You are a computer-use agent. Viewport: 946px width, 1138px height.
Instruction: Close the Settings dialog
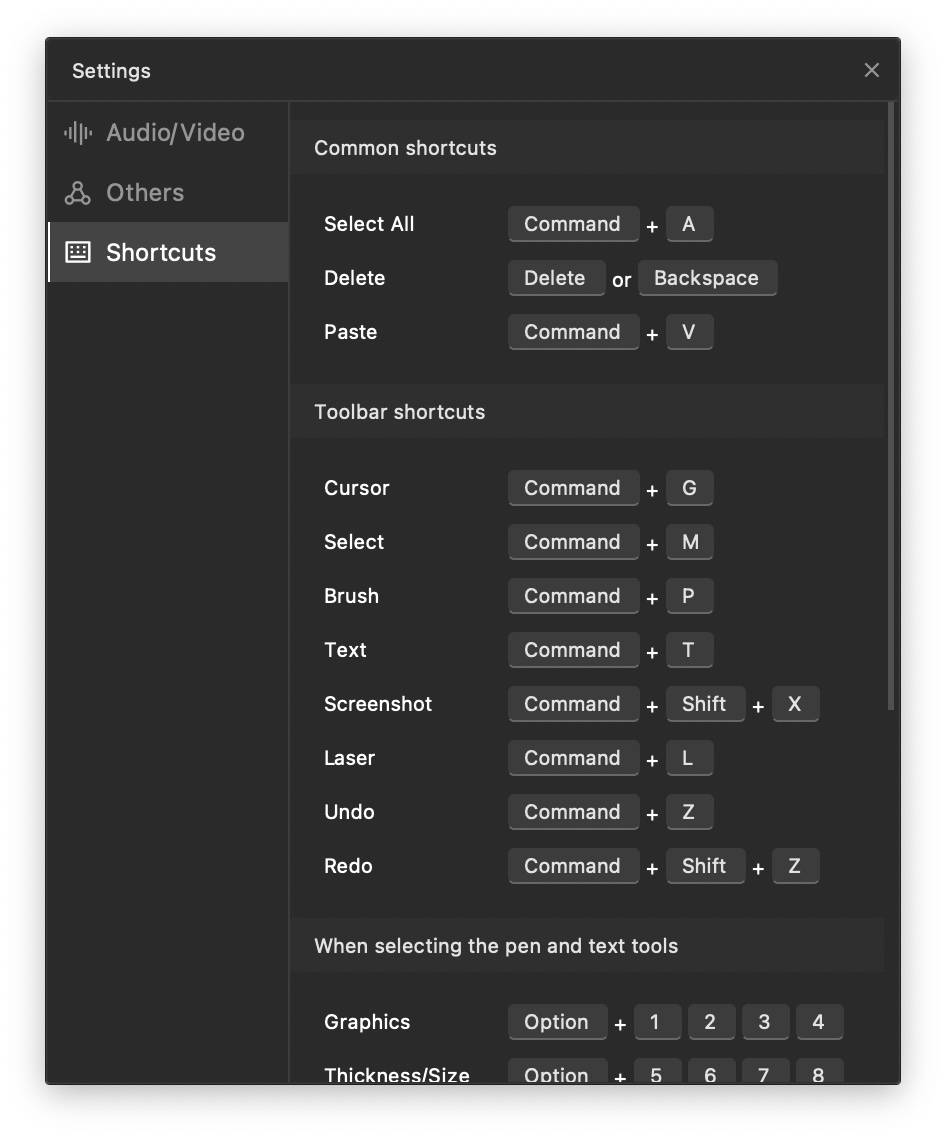pos(872,70)
